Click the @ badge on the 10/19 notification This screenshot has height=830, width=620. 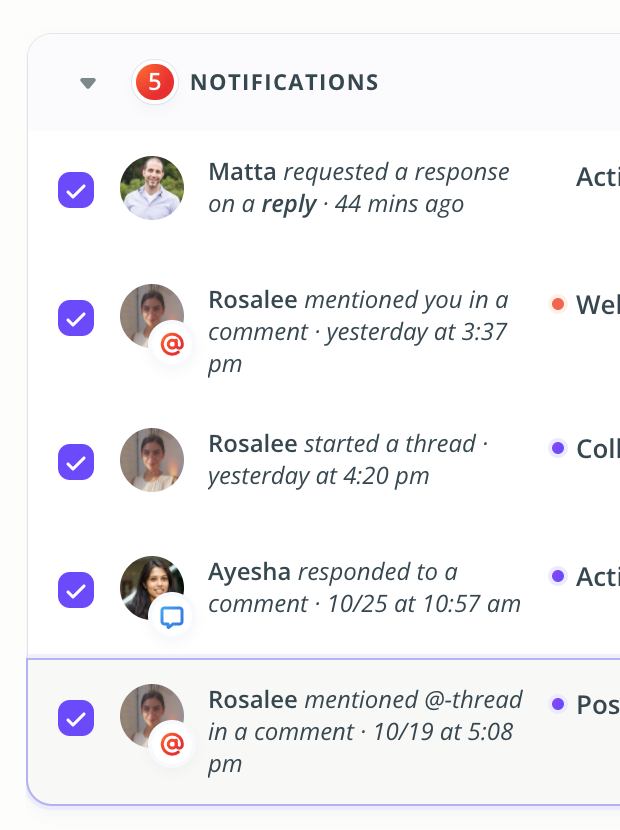pos(172,744)
